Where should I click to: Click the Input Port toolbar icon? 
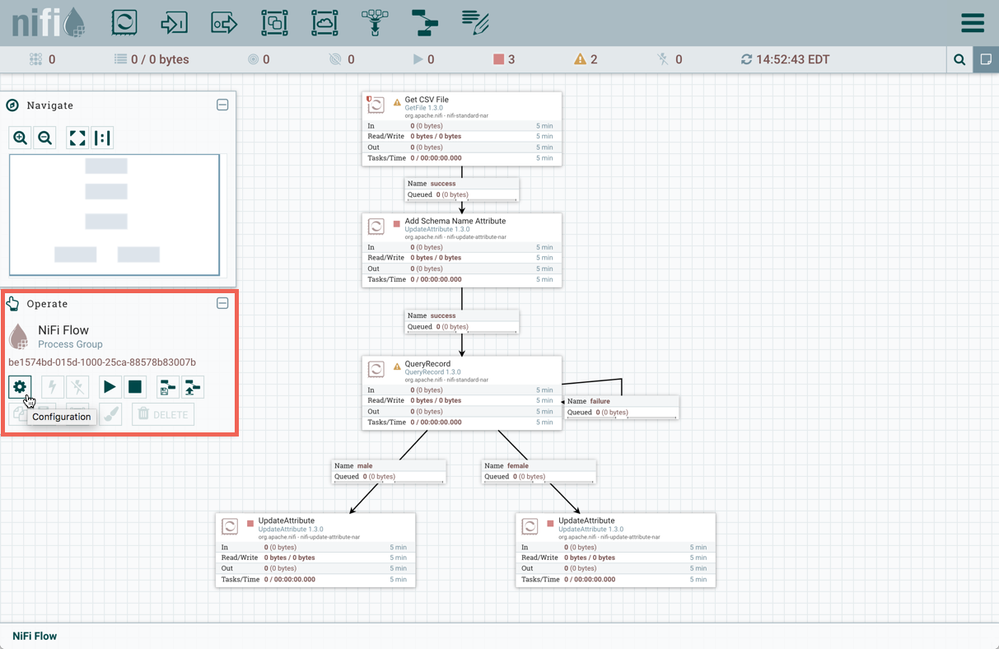[x=174, y=22]
